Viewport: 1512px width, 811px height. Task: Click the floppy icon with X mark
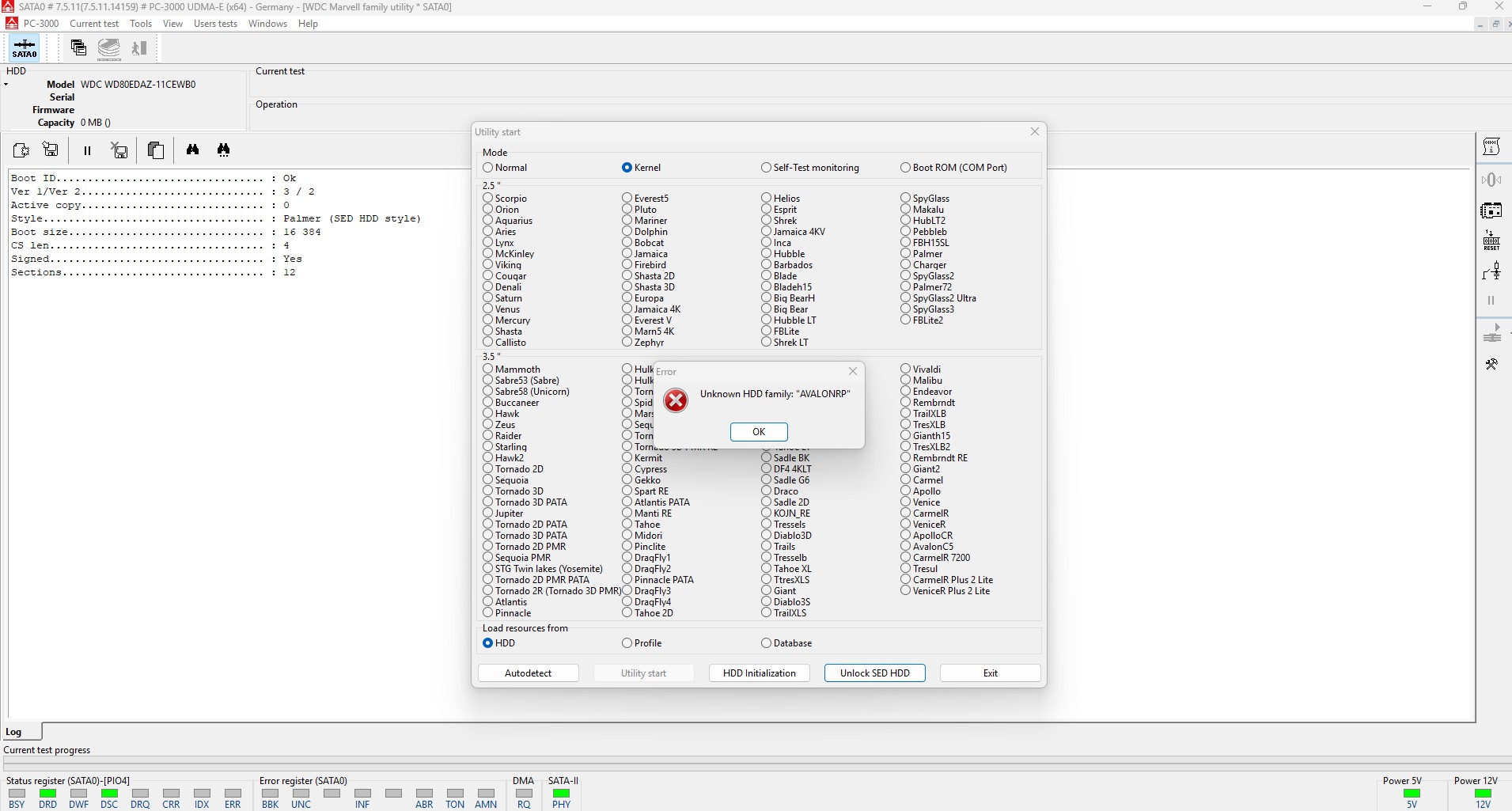[119, 150]
